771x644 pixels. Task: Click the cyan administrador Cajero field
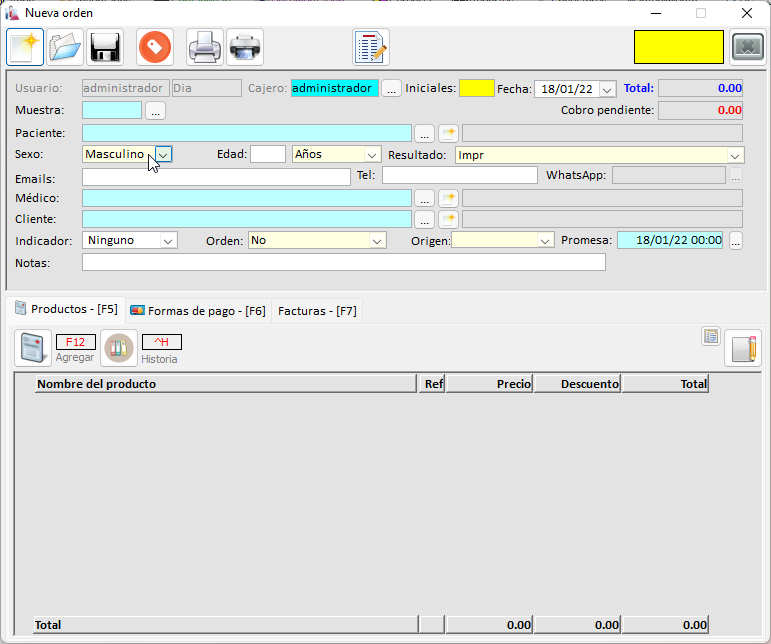point(335,88)
